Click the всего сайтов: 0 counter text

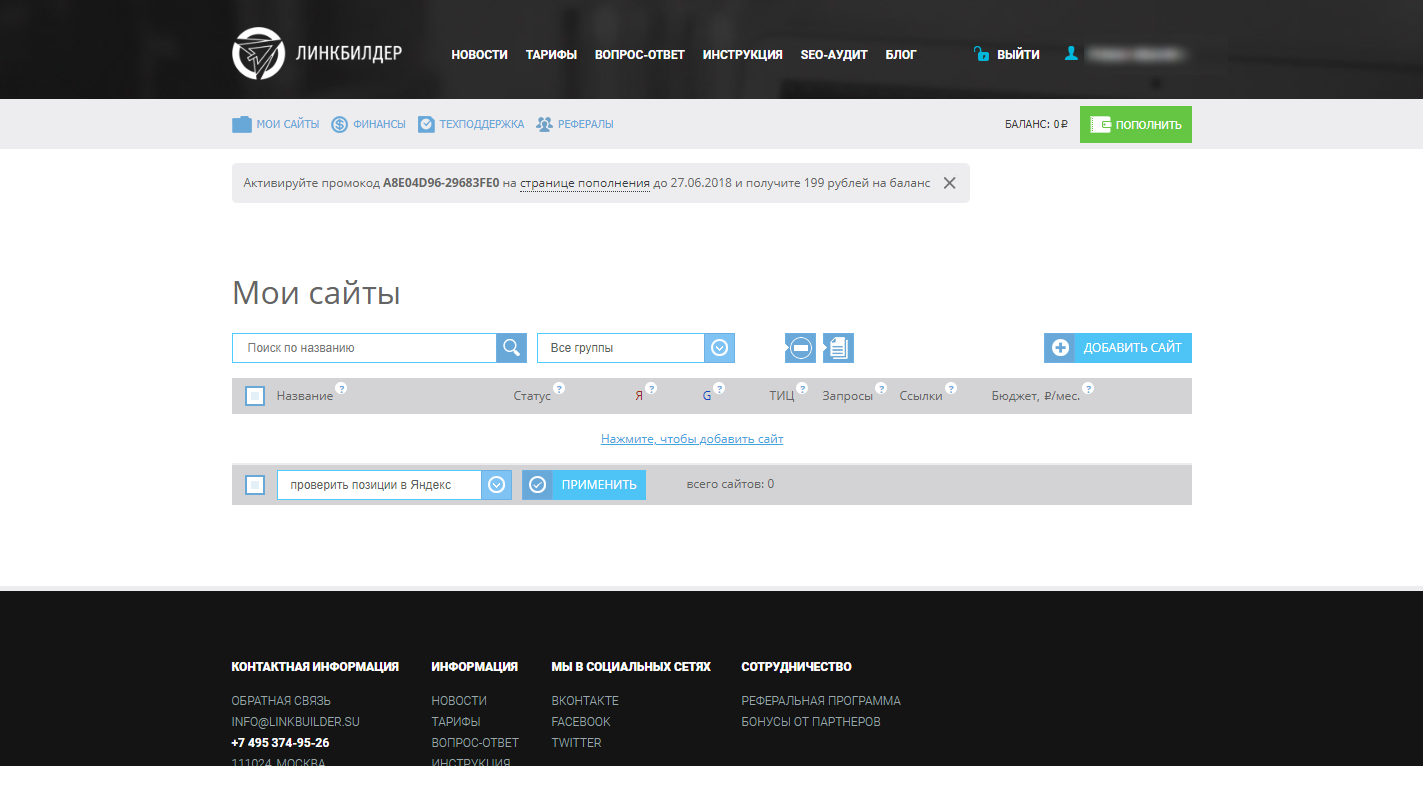[730, 484]
